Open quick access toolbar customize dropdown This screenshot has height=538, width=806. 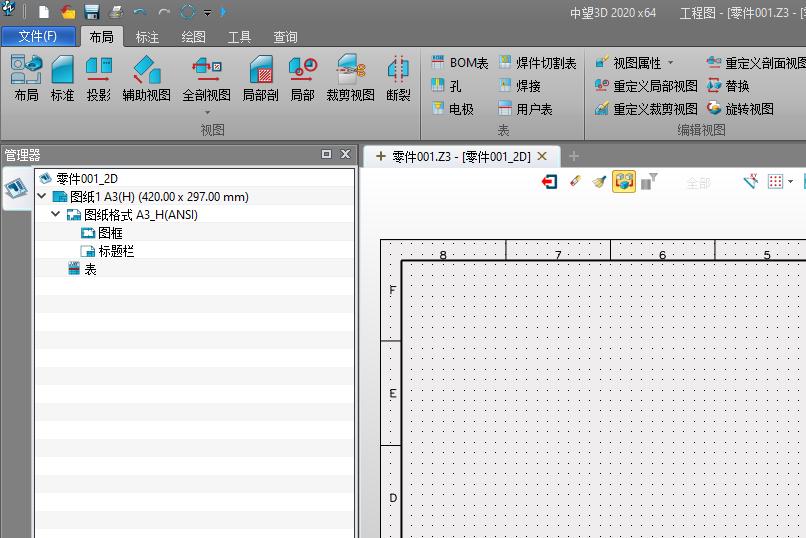[x=207, y=12]
